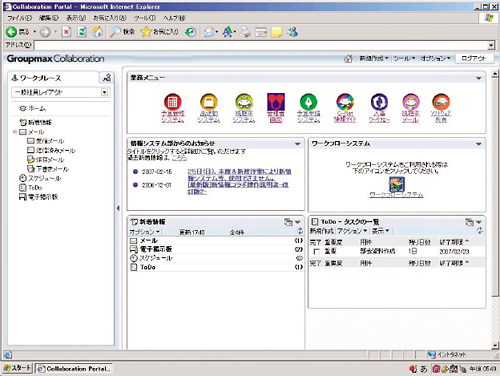Select 受信メール in the sidebar tree
500x376 pixels.
(x=45, y=141)
